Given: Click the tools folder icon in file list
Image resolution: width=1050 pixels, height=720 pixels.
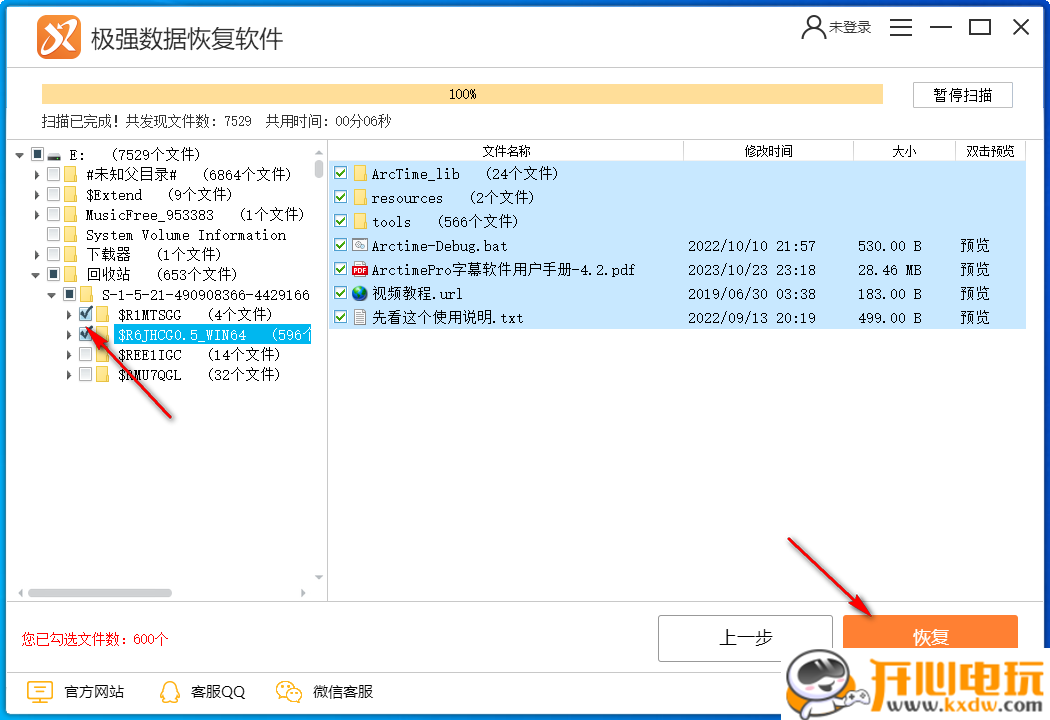Looking at the screenshot, I should [x=360, y=222].
